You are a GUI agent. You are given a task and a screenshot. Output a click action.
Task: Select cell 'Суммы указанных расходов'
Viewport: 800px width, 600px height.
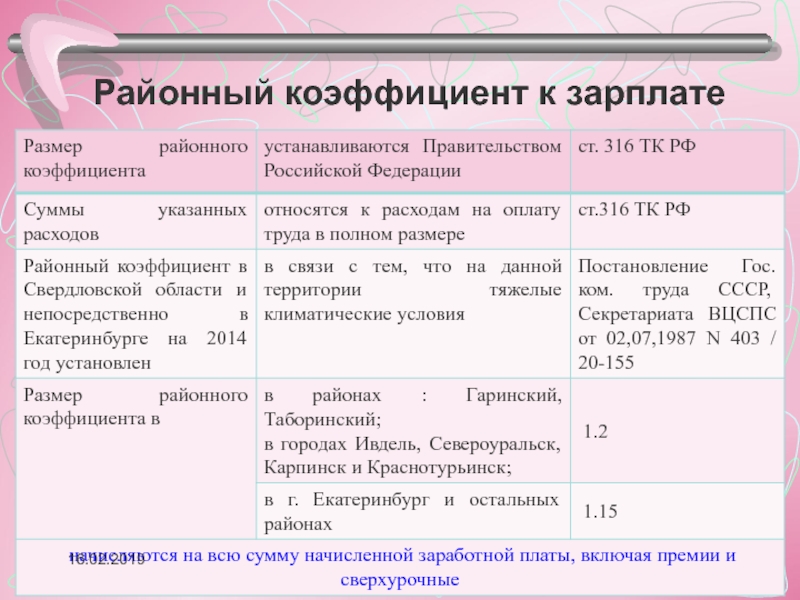136,221
